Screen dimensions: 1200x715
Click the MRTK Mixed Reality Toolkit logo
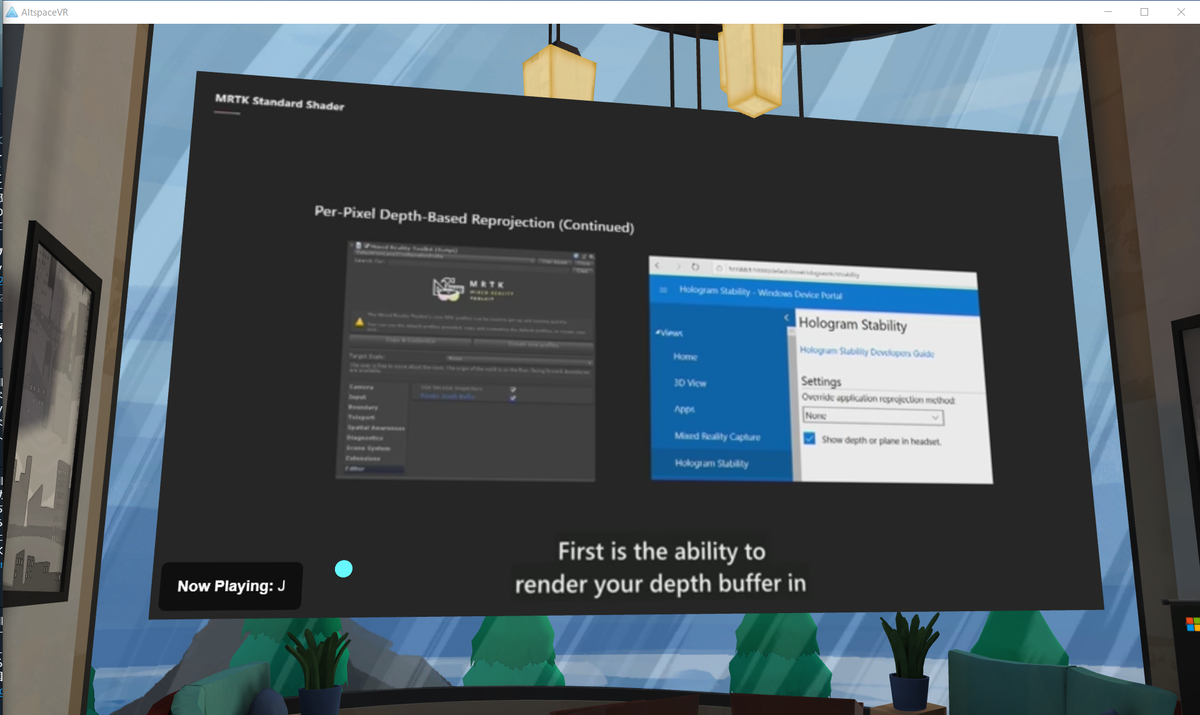tap(473, 289)
